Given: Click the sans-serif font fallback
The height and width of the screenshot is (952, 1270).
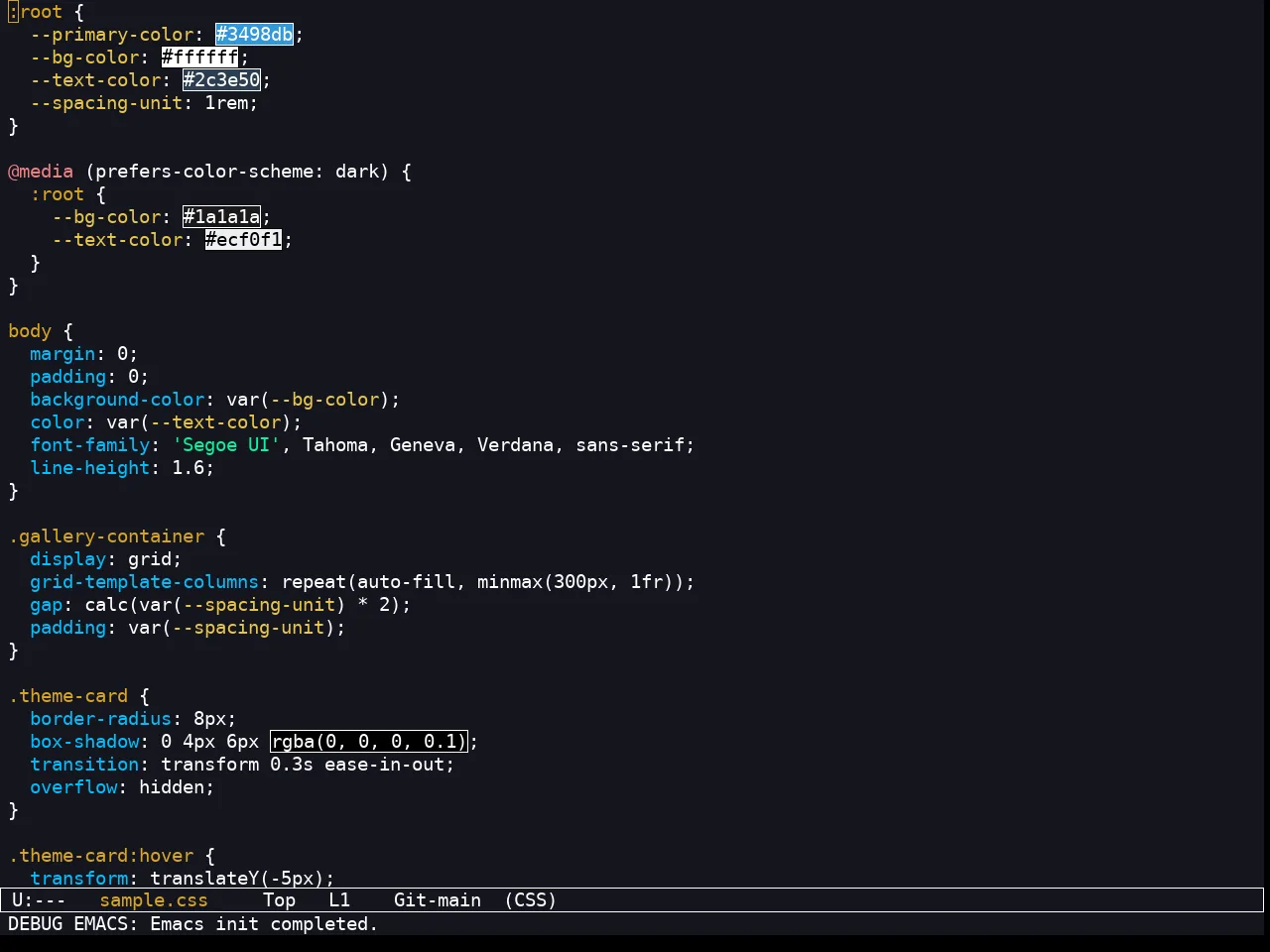Looking at the screenshot, I should [630, 445].
